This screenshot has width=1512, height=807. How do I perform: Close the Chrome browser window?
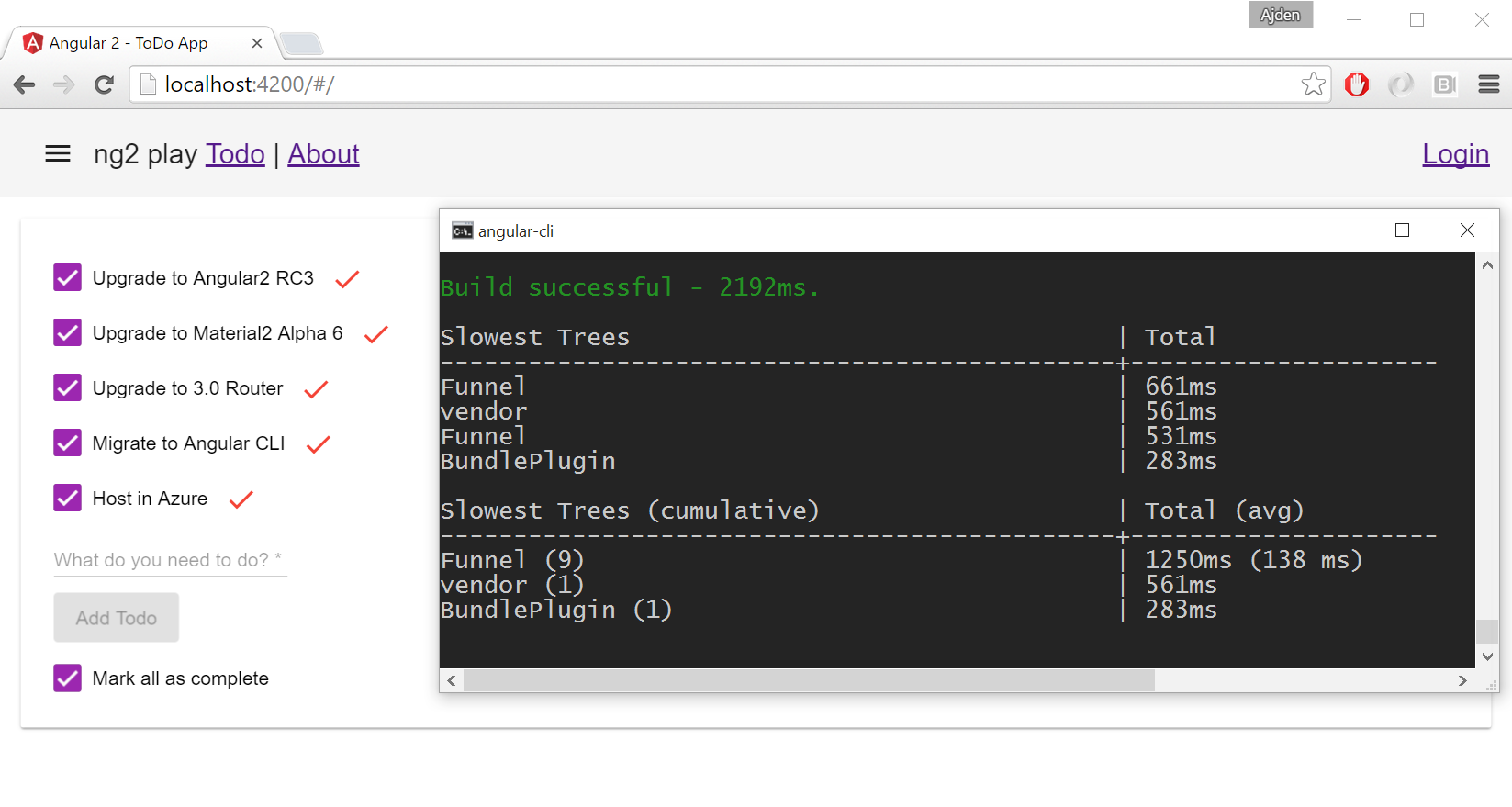[x=1482, y=19]
